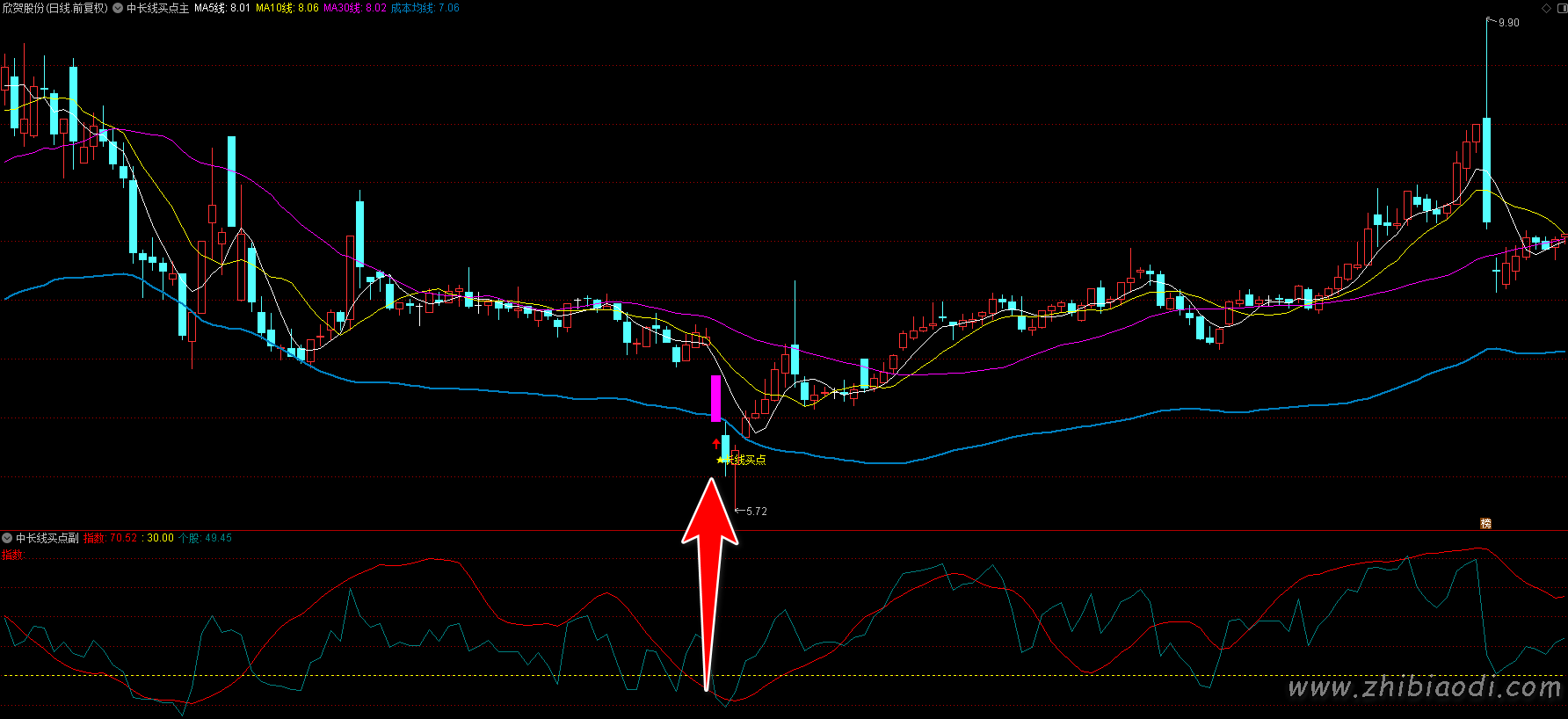Click the 9.90 high price flag
This screenshot has height=719, width=1568.
(x=1508, y=23)
